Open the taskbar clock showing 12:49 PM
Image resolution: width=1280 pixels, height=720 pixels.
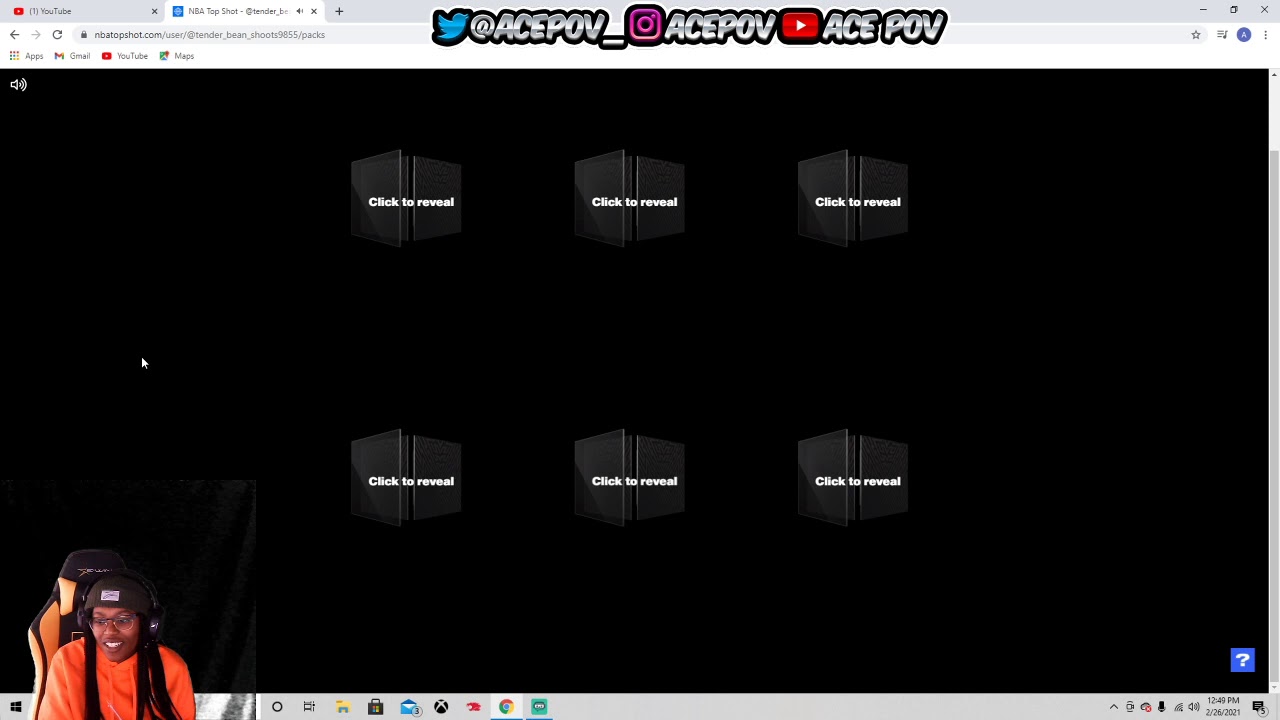1223,707
